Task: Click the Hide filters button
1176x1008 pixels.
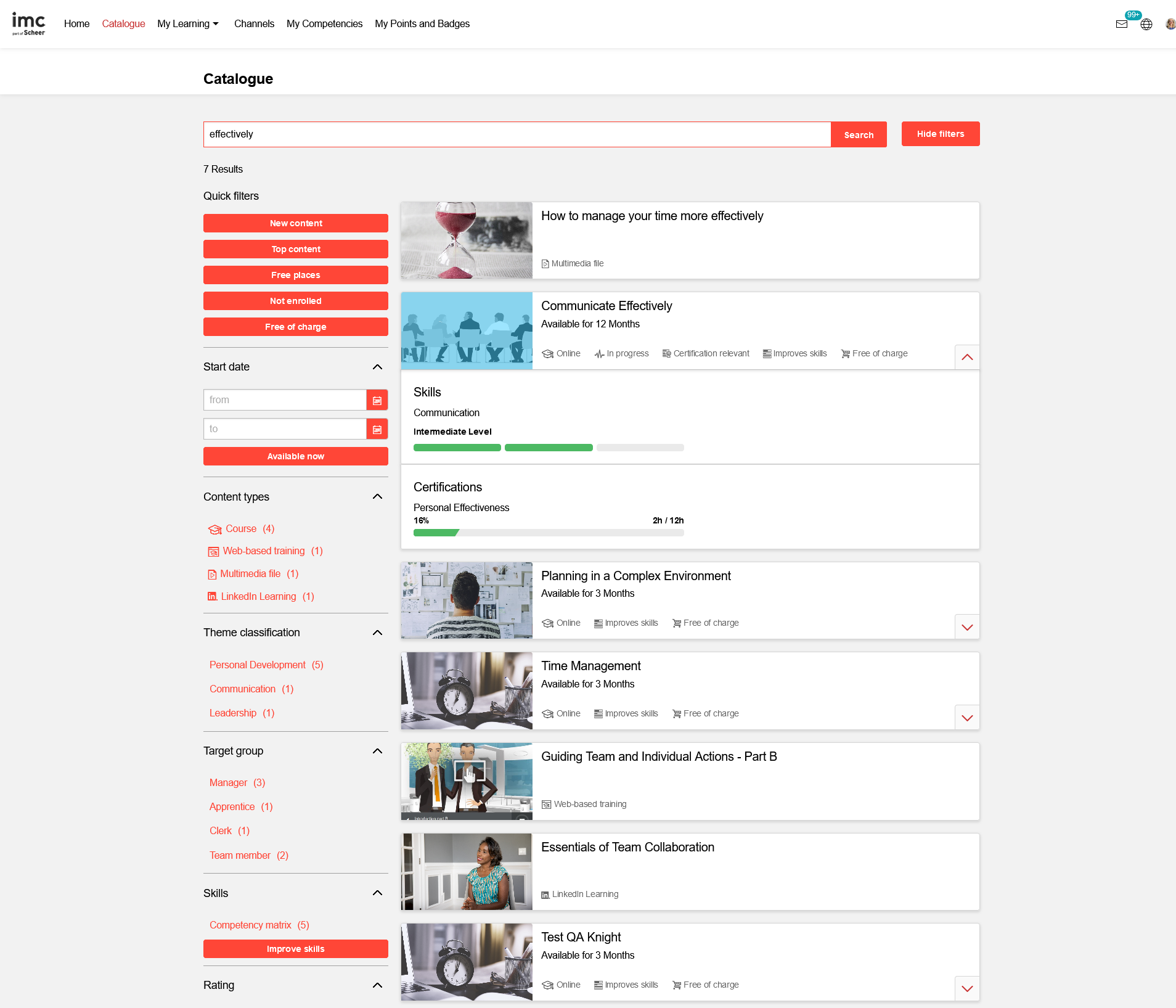Action: coord(940,134)
